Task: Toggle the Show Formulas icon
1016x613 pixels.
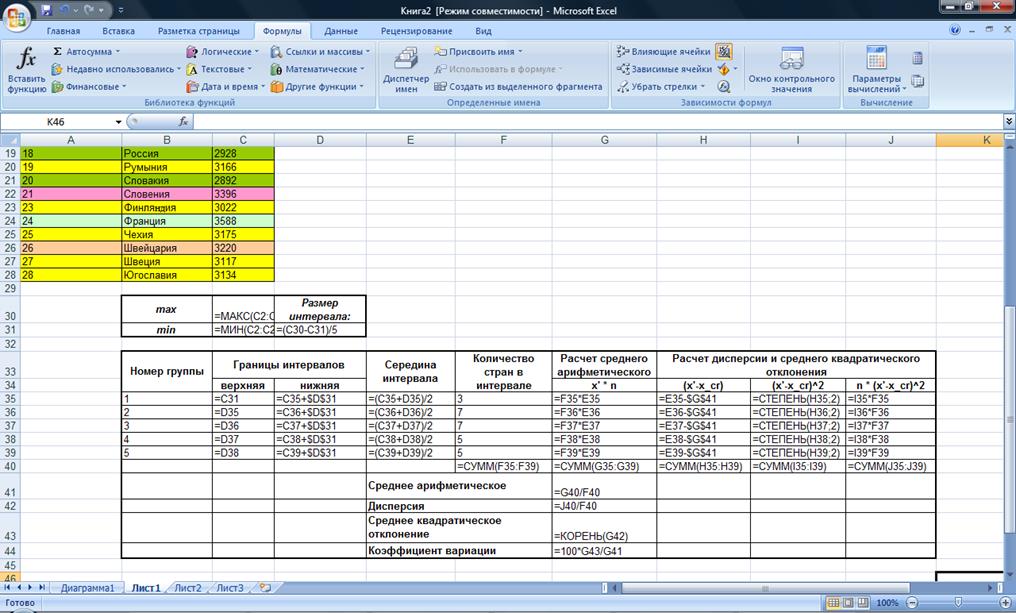Action: 724,51
